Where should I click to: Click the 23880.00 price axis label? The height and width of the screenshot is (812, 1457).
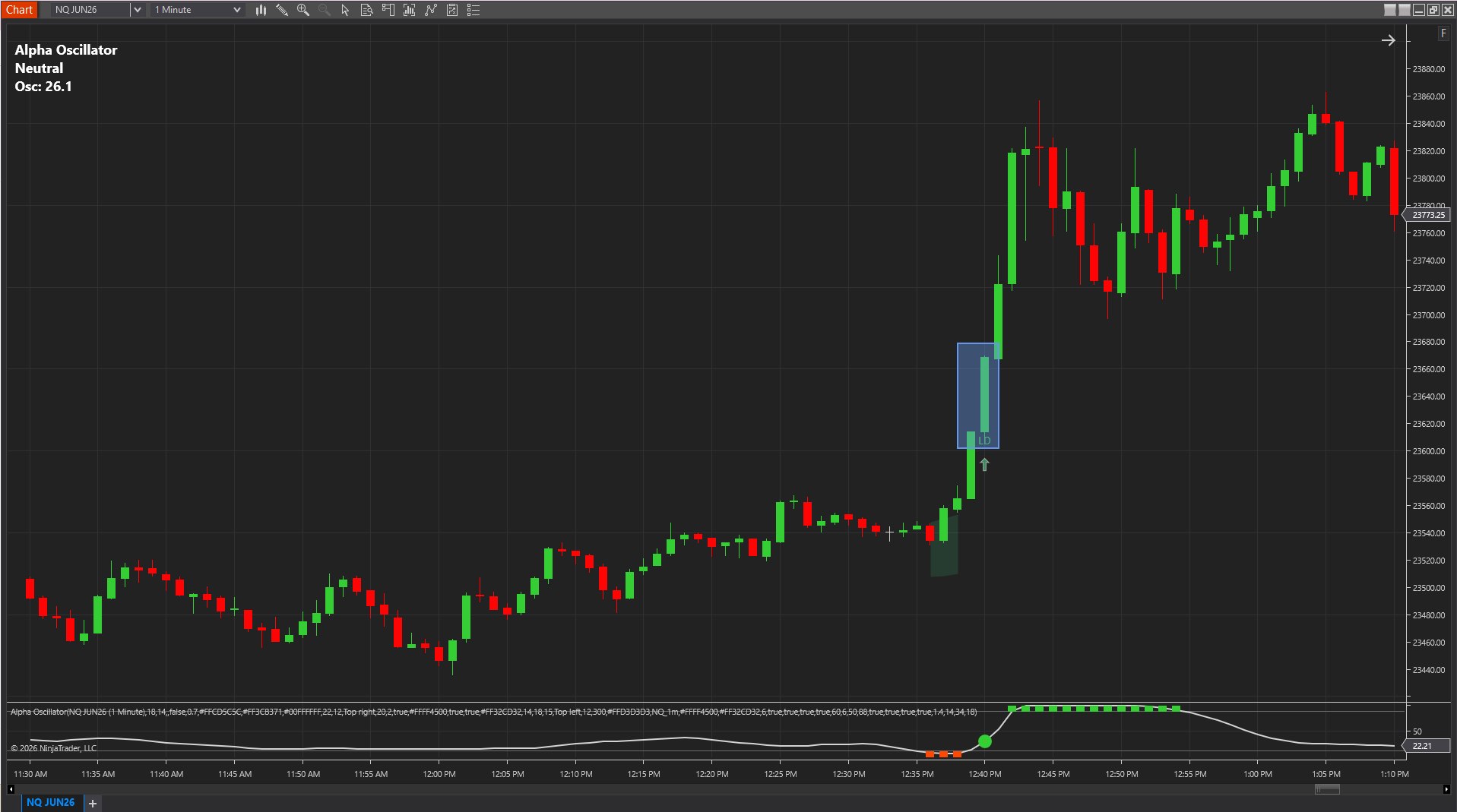click(1429, 69)
